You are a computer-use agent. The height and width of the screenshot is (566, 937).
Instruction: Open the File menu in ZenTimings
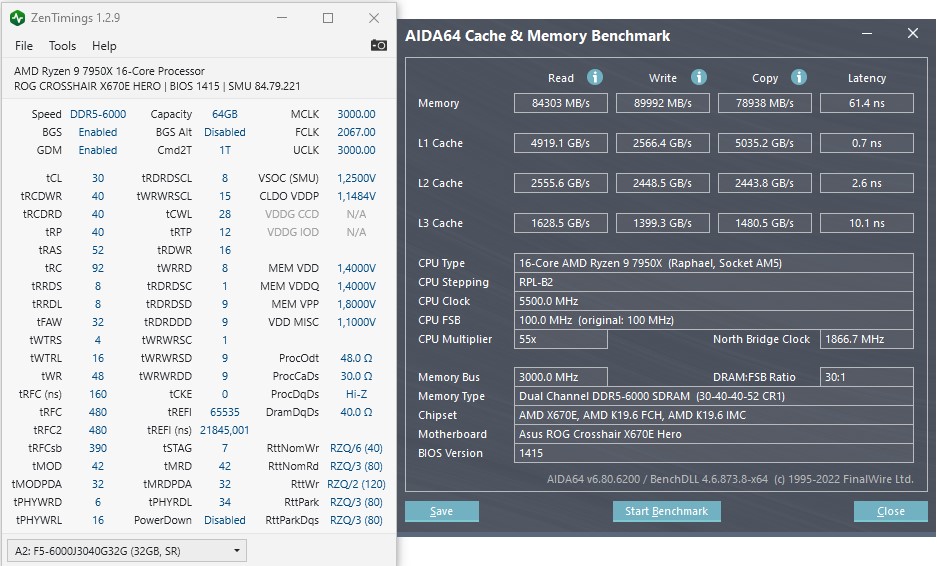pos(24,46)
